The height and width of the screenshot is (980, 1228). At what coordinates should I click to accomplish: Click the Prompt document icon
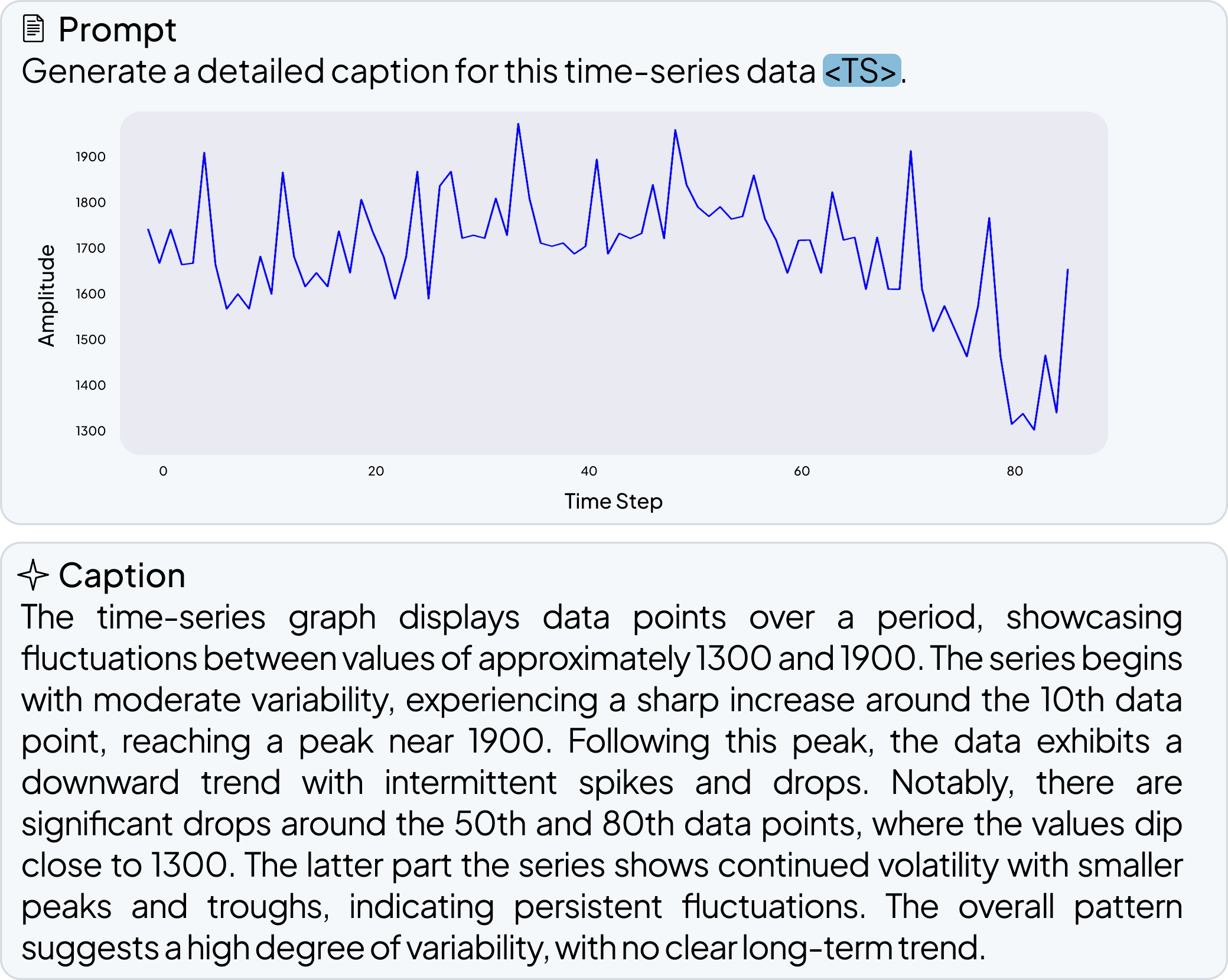click(x=33, y=29)
